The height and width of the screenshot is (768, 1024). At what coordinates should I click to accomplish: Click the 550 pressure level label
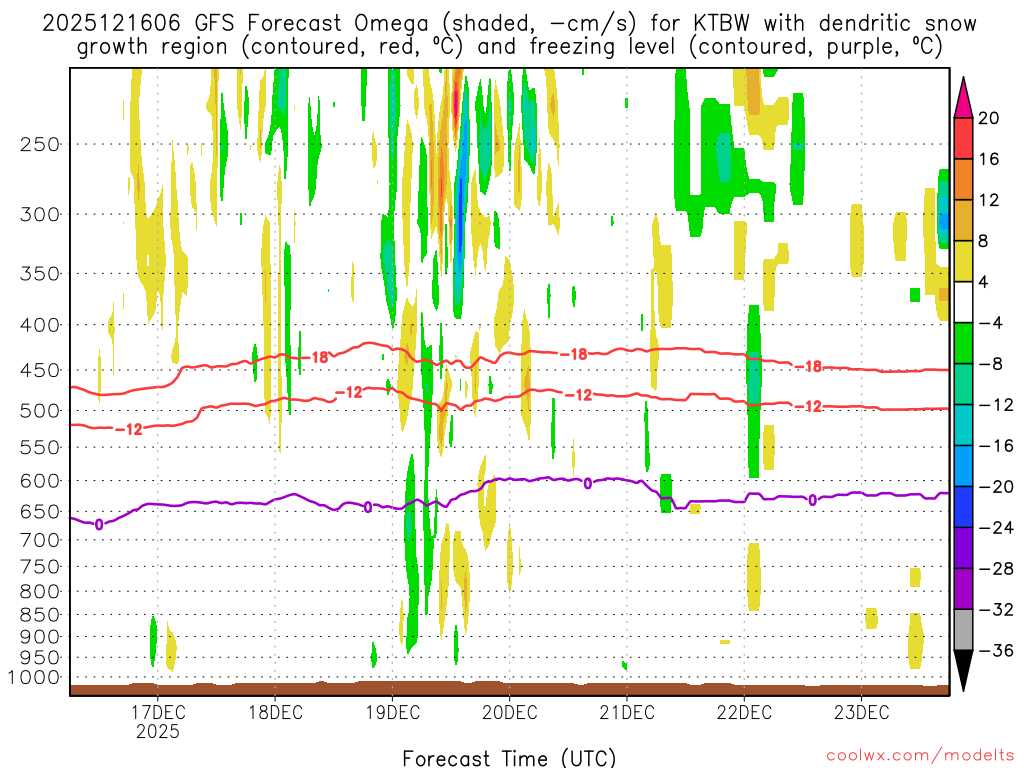click(40, 447)
